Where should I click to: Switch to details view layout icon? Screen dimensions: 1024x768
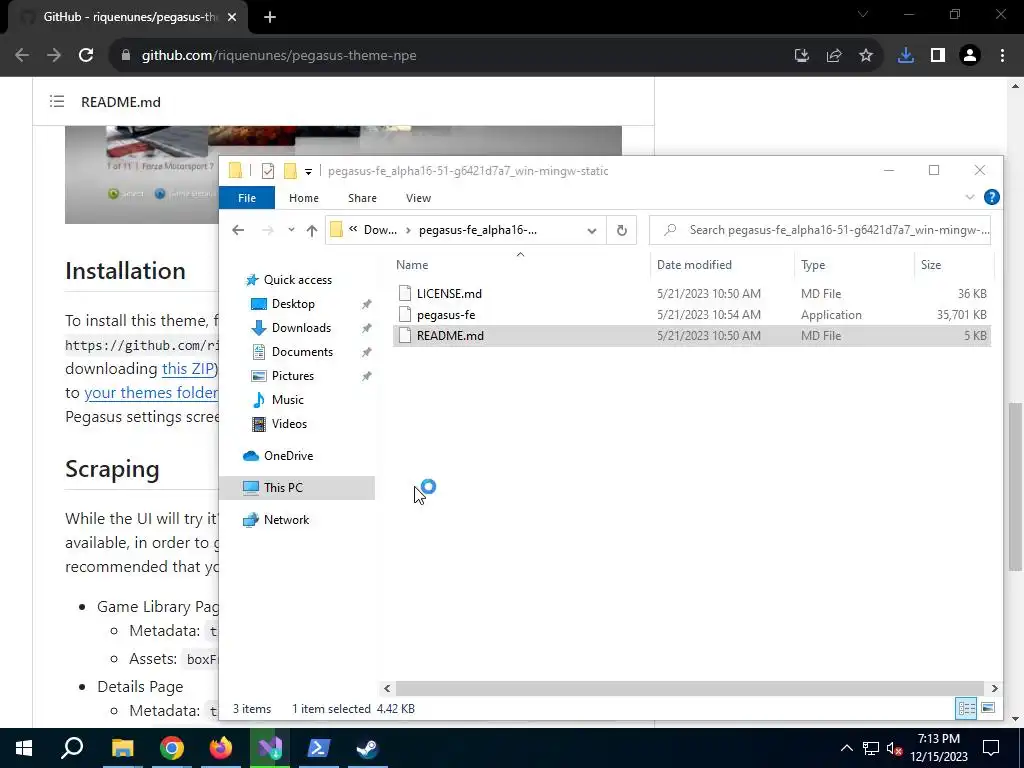966,709
